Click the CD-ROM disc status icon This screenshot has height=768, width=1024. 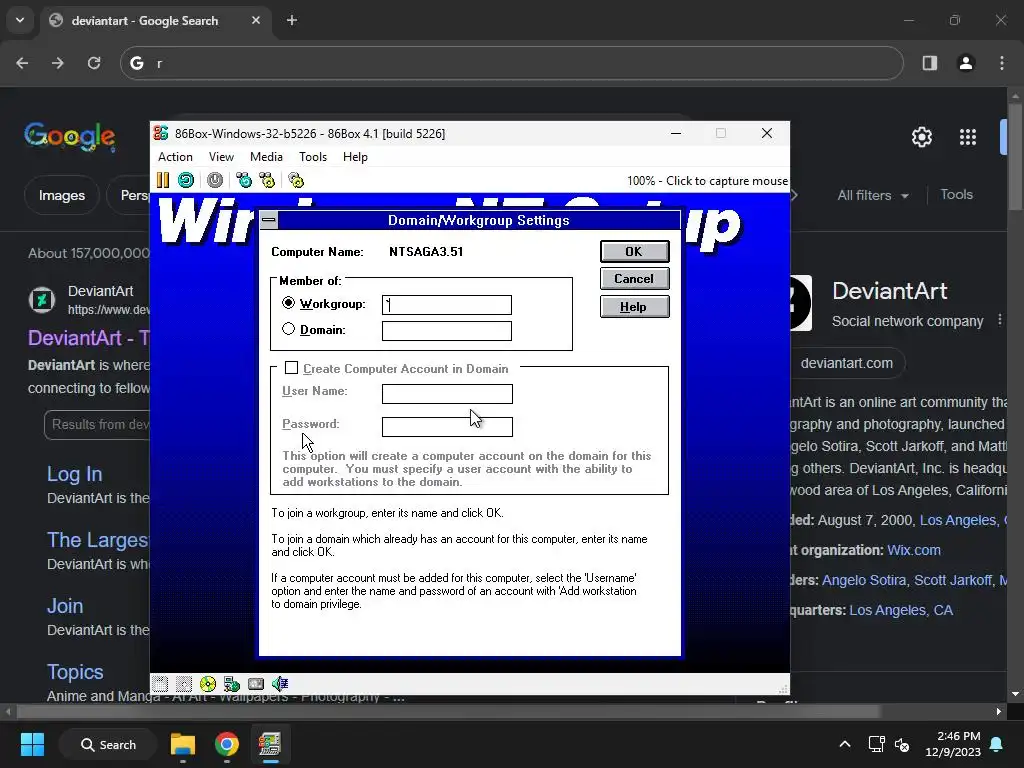click(x=208, y=684)
